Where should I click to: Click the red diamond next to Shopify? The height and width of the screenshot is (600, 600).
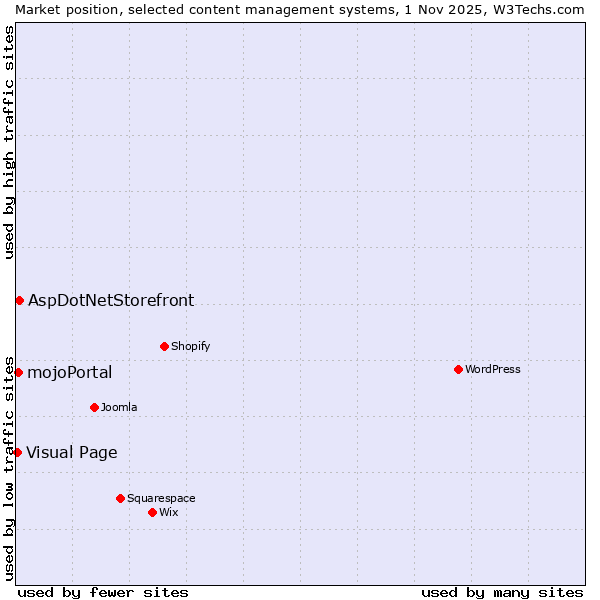(x=164, y=346)
